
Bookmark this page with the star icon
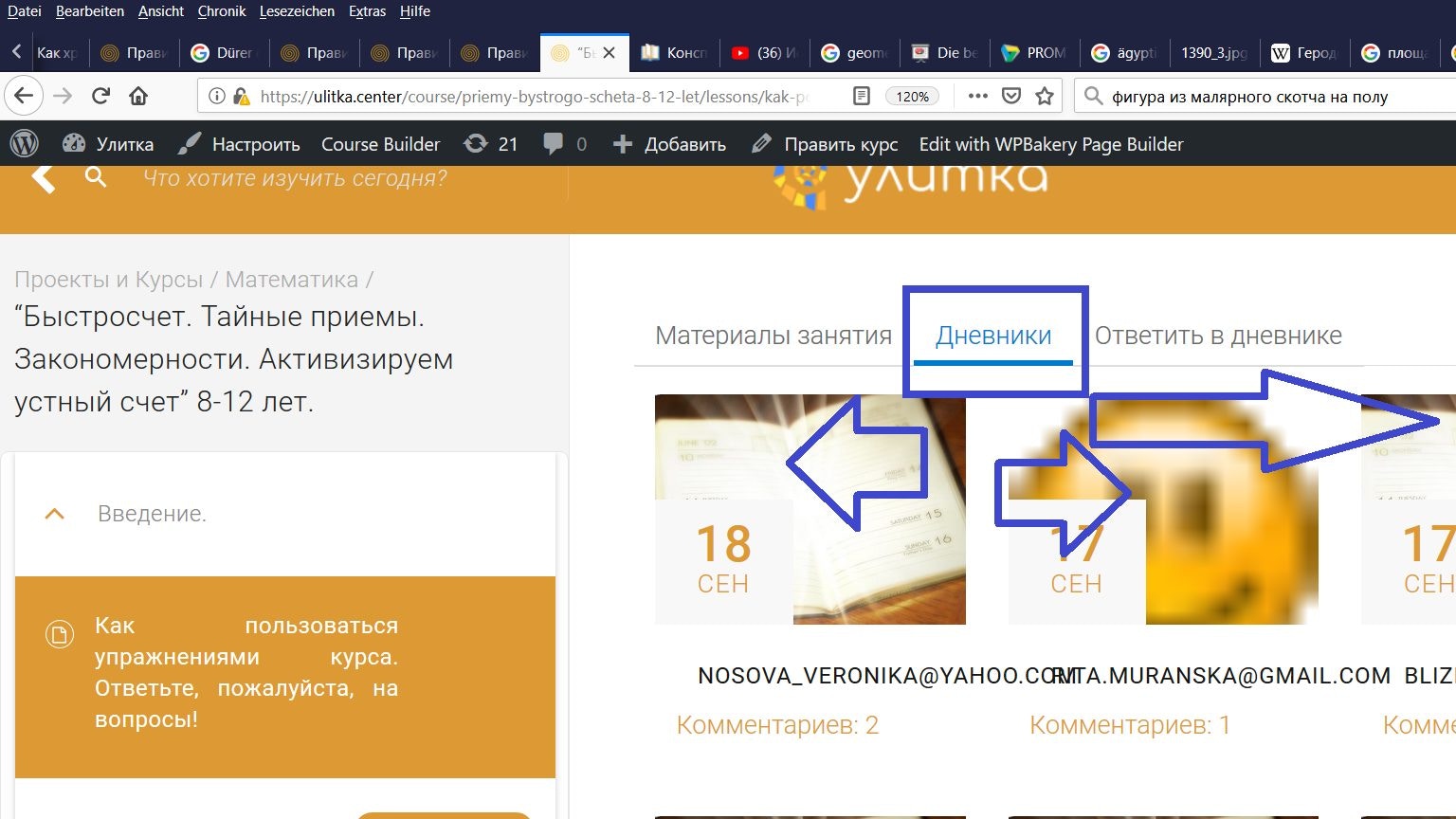1045,96
